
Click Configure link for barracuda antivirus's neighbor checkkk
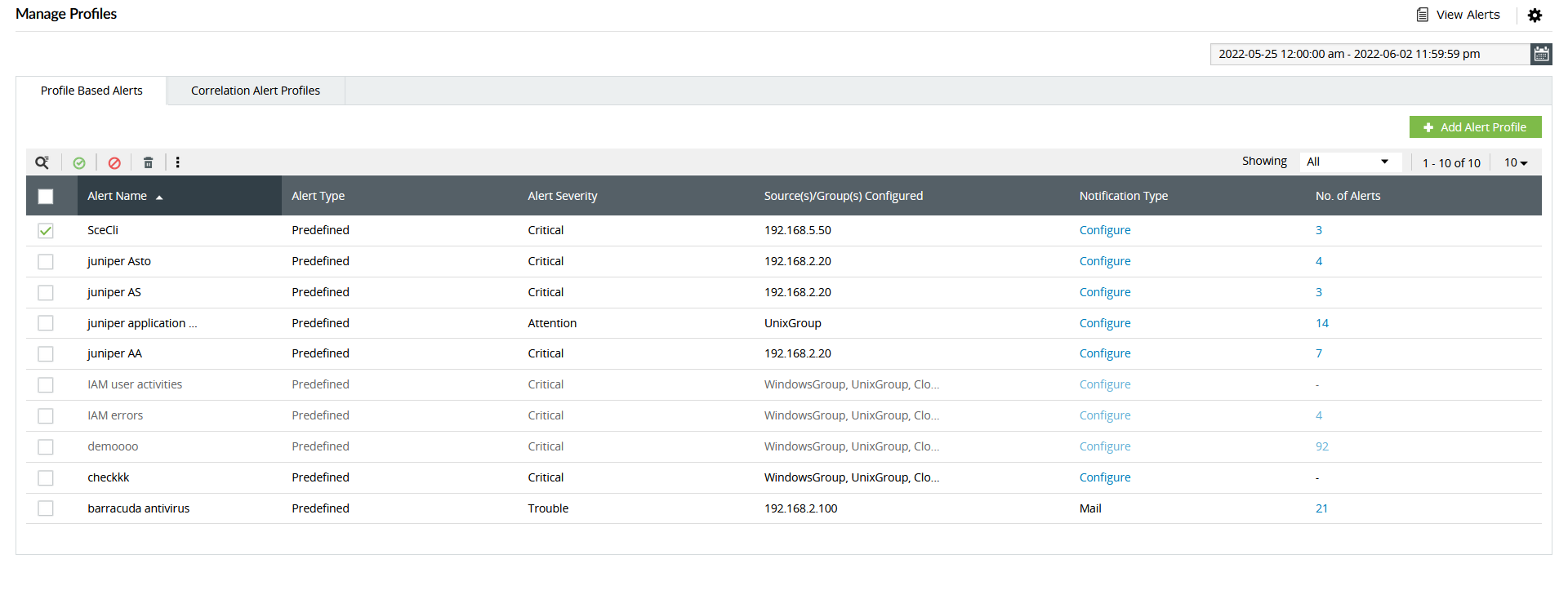tap(1105, 477)
